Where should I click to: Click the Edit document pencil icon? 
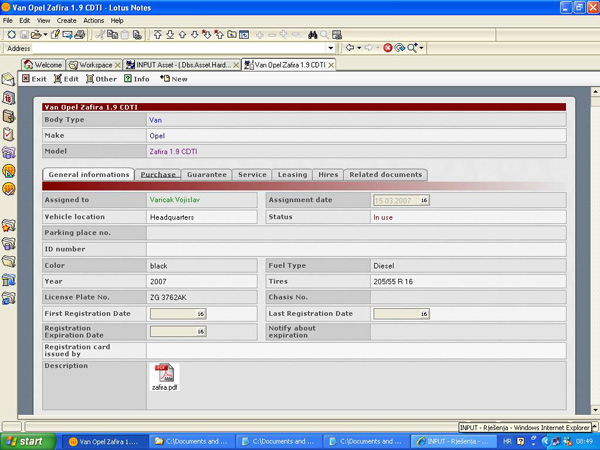(55, 35)
